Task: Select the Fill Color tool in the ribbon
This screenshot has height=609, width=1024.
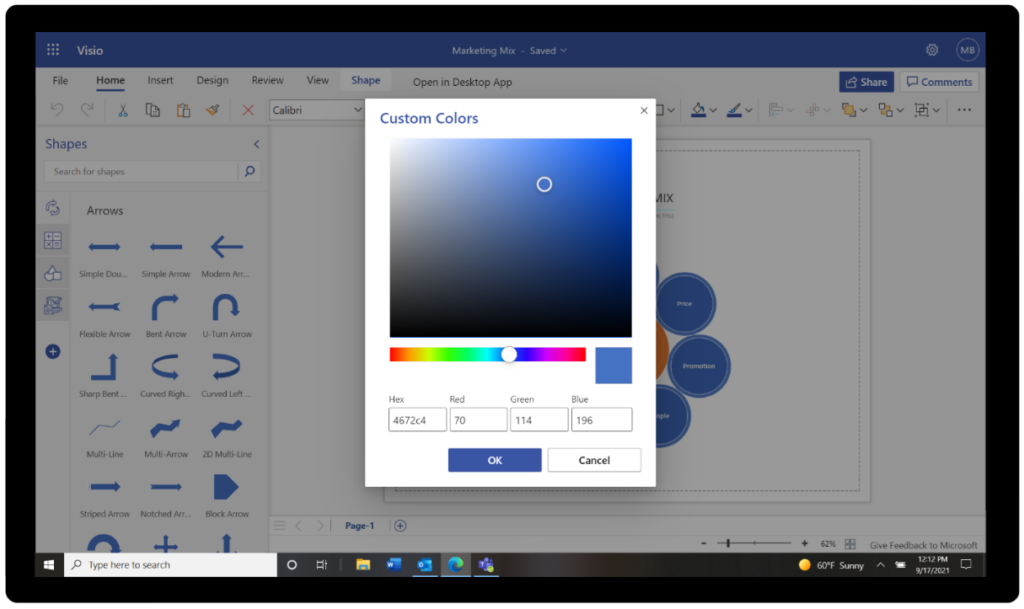Action: pos(698,110)
